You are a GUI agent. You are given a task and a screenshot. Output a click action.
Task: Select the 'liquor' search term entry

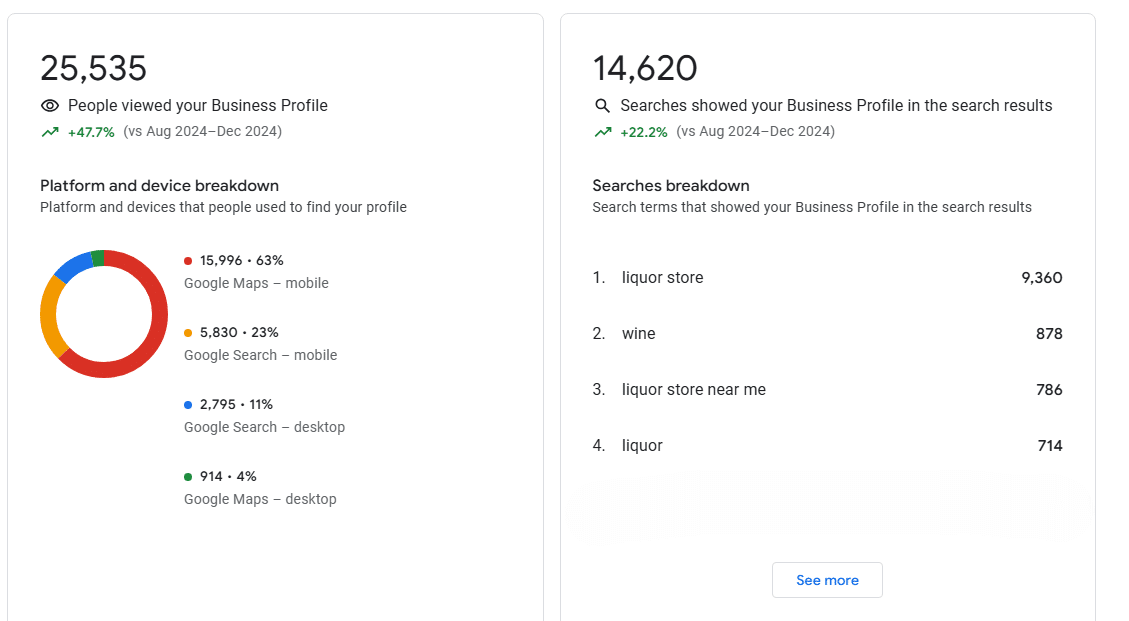point(642,446)
